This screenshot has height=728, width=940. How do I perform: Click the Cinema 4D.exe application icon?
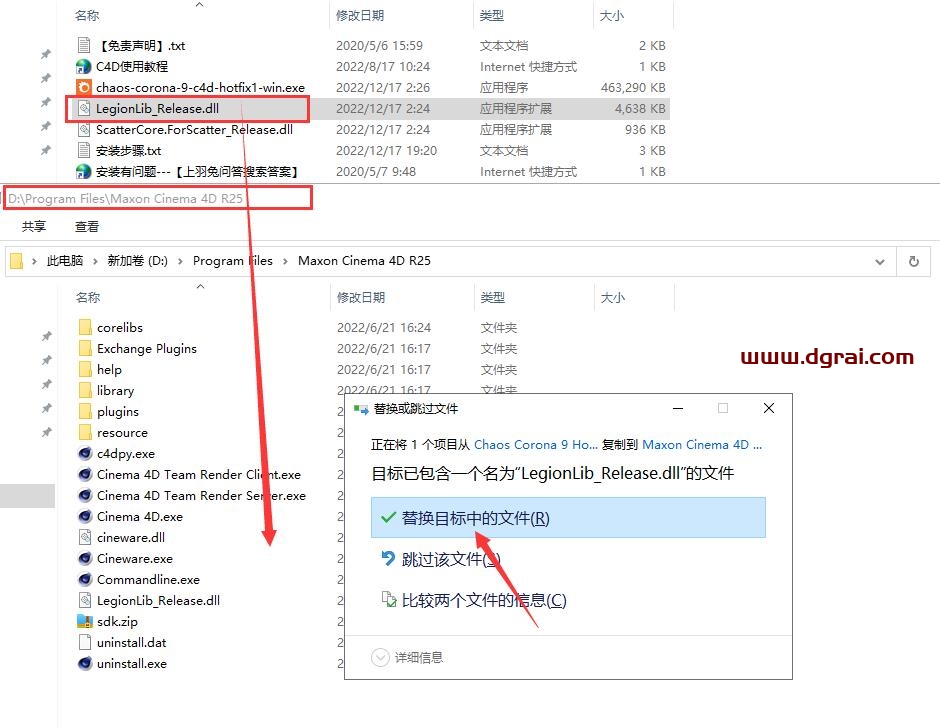[85, 517]
